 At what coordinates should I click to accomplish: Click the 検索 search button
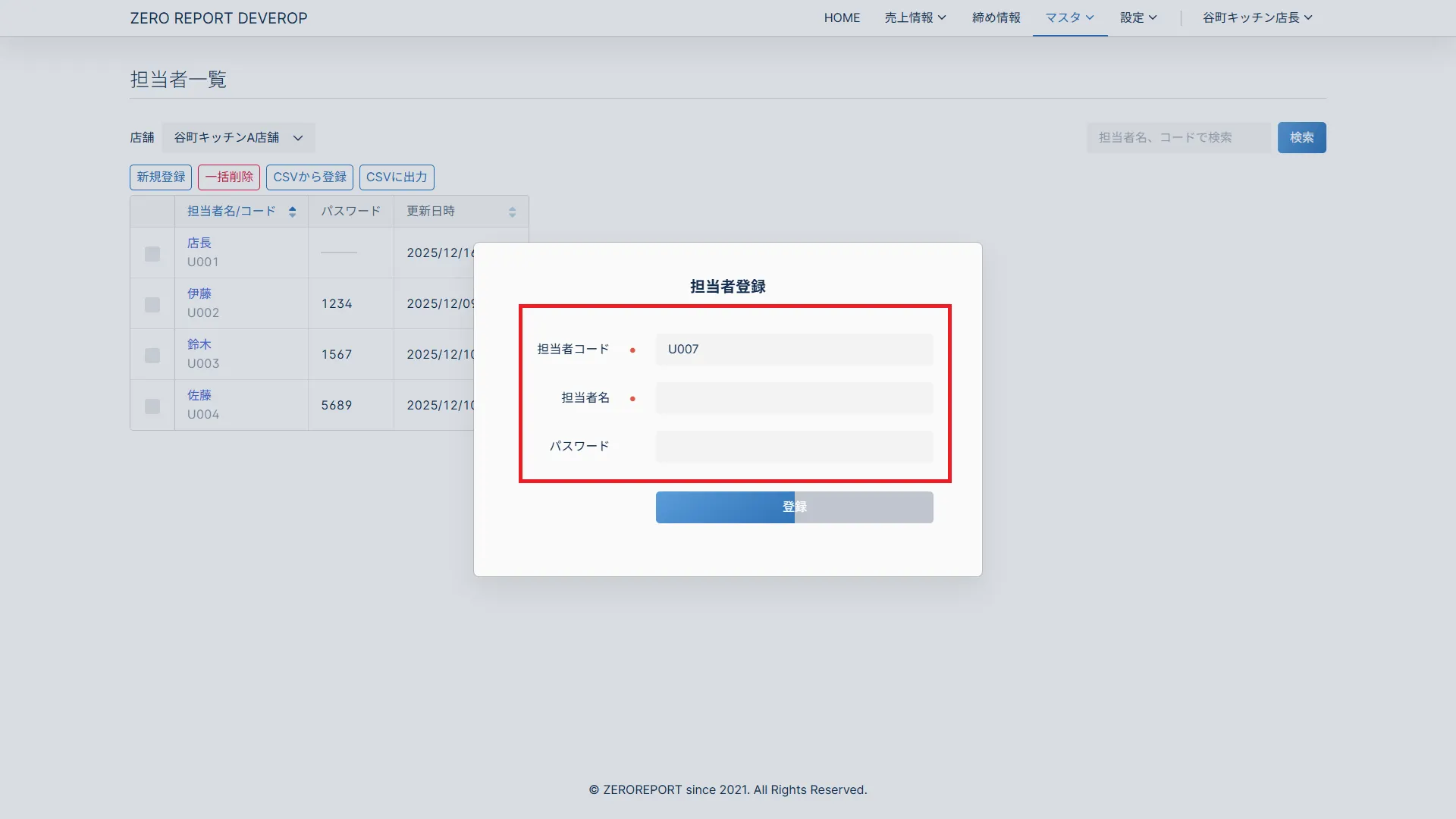1301,138
